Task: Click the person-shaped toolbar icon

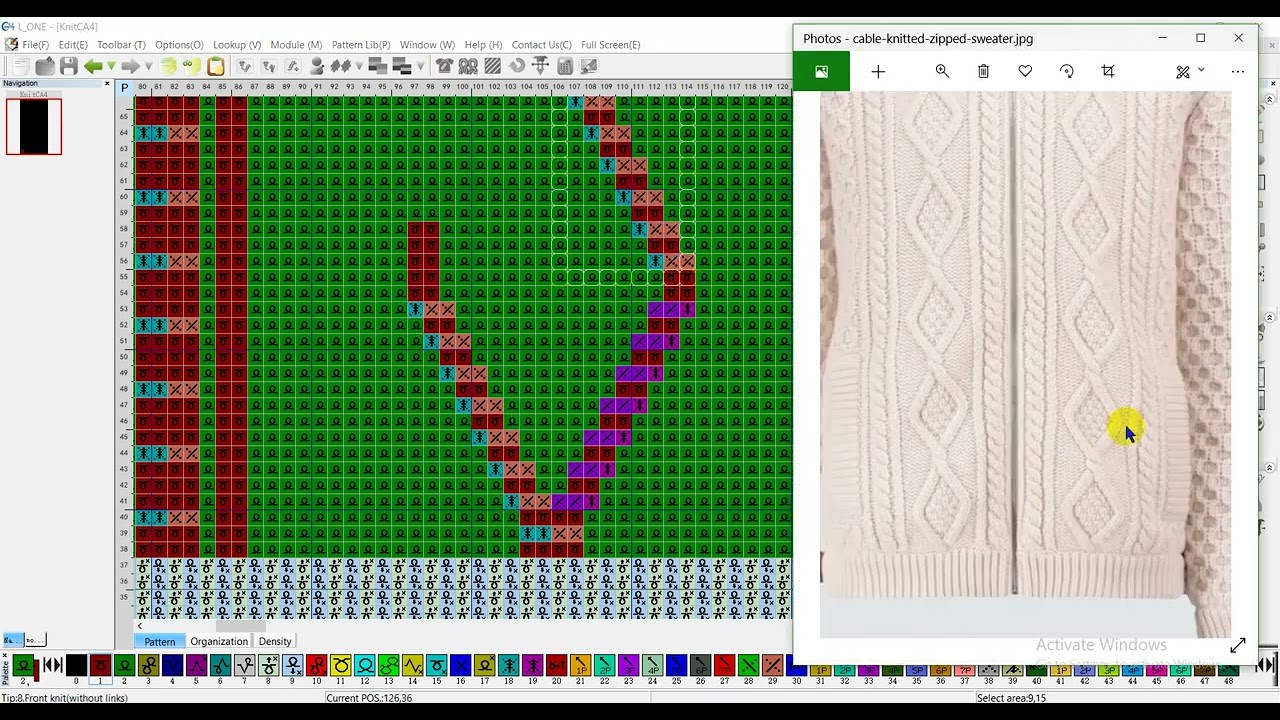Action: point(317,66)
